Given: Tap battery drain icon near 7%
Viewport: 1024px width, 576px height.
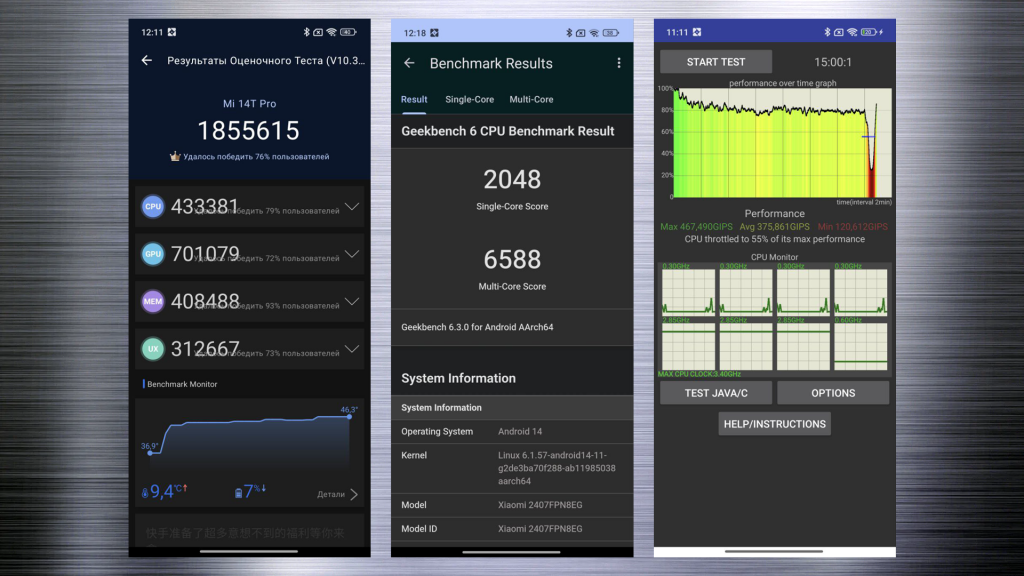Looking at the screenshot, I should point(238,492).
